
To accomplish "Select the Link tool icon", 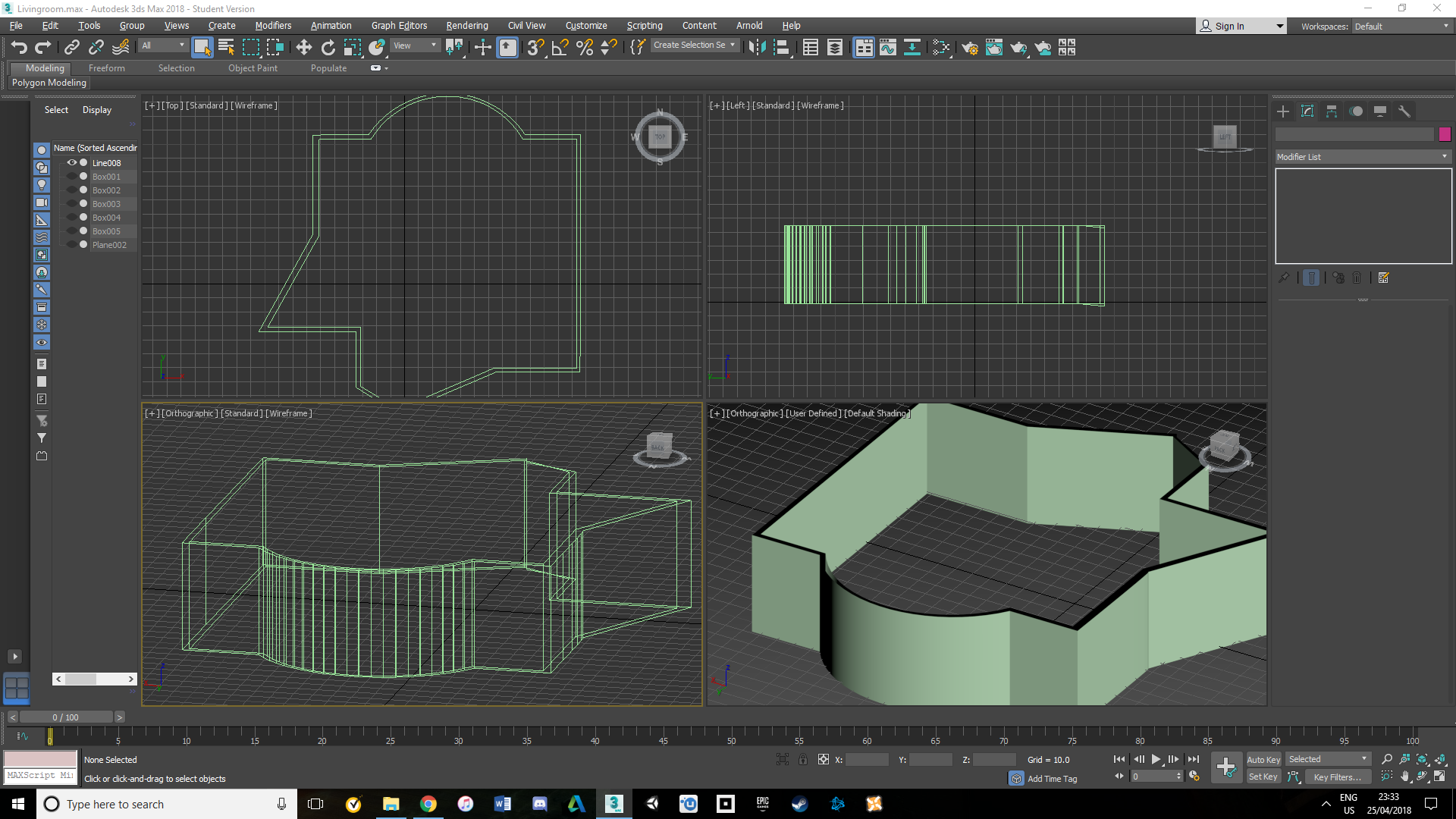I will (x=71, y=47).
